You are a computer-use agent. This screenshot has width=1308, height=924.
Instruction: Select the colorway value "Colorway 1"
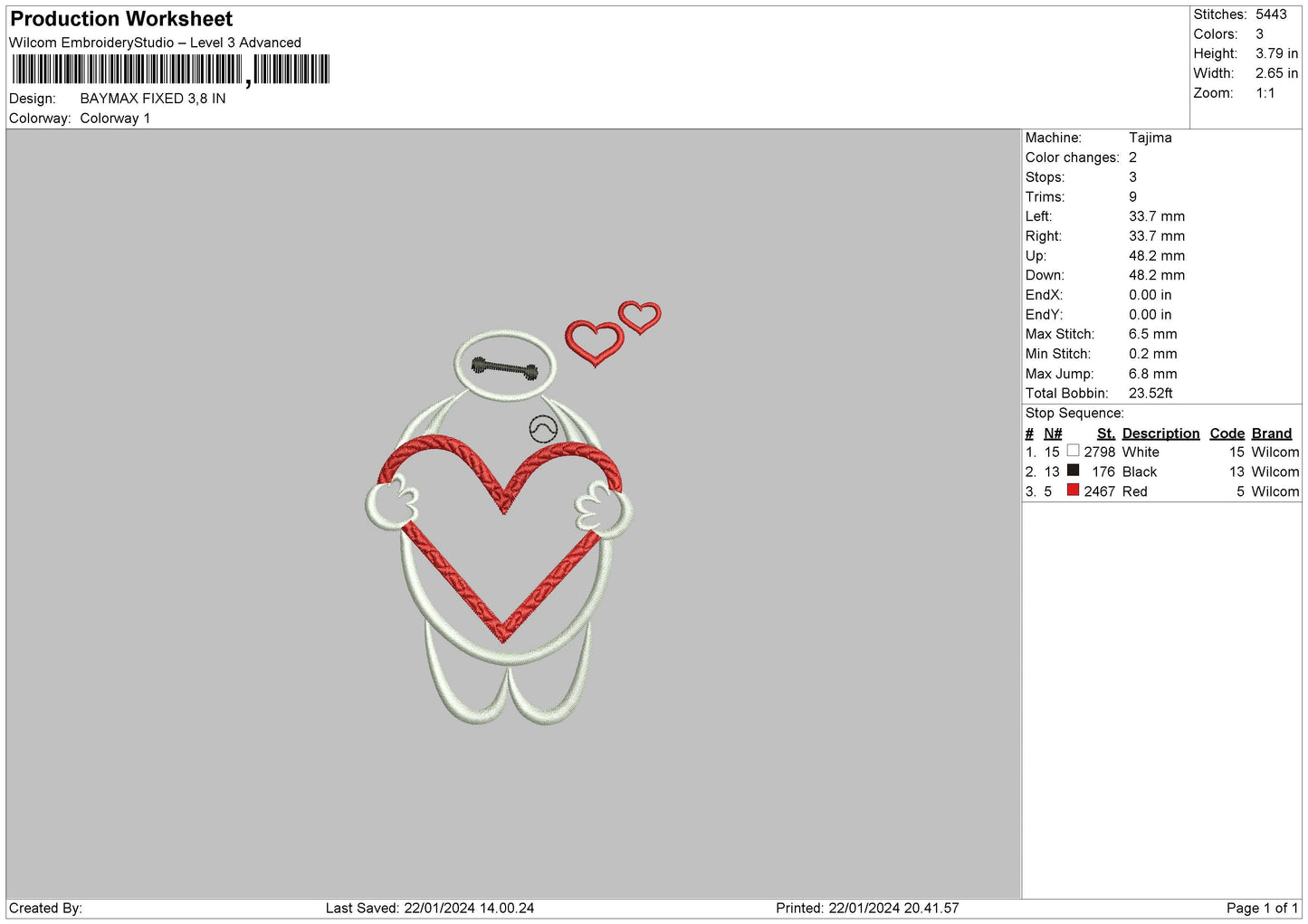115,119
